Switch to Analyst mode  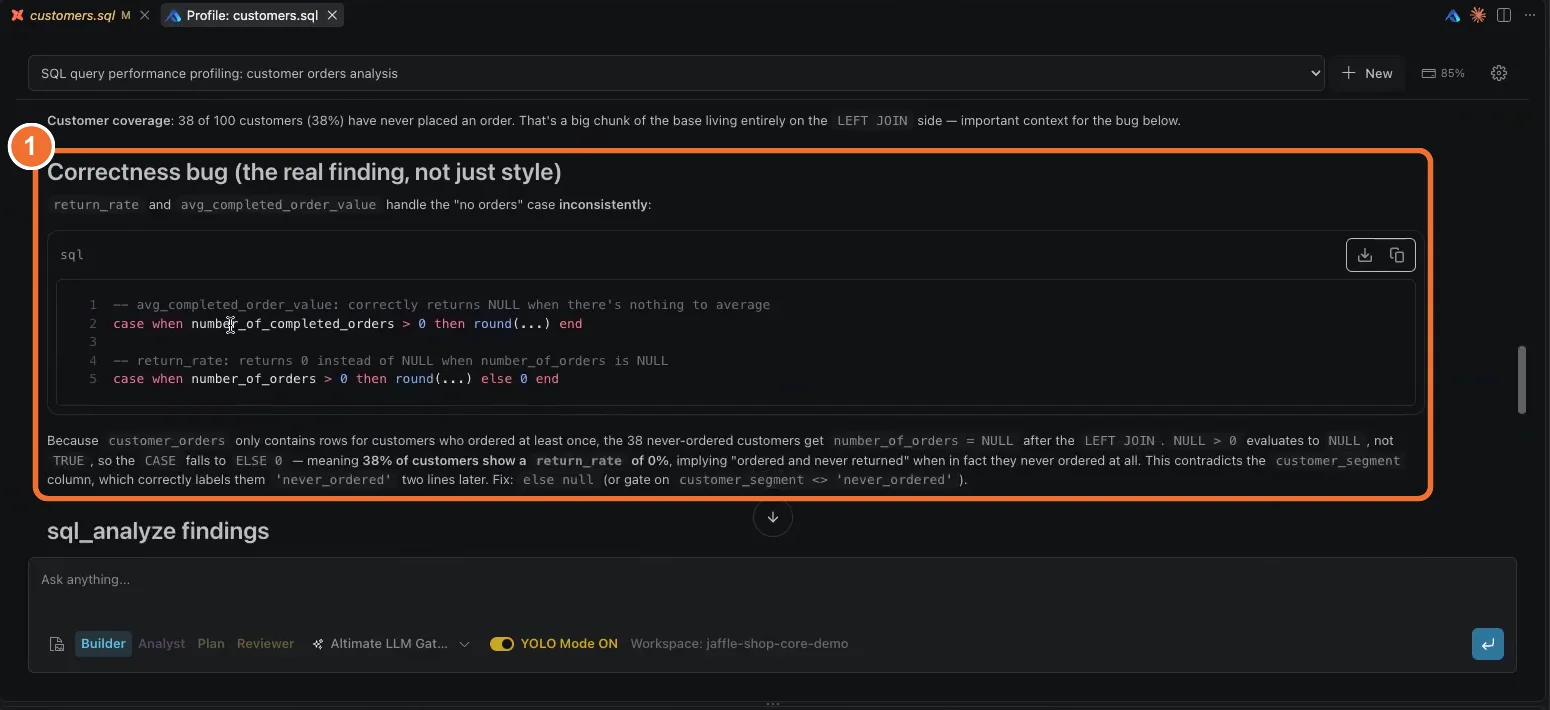(x=162, y=644)
